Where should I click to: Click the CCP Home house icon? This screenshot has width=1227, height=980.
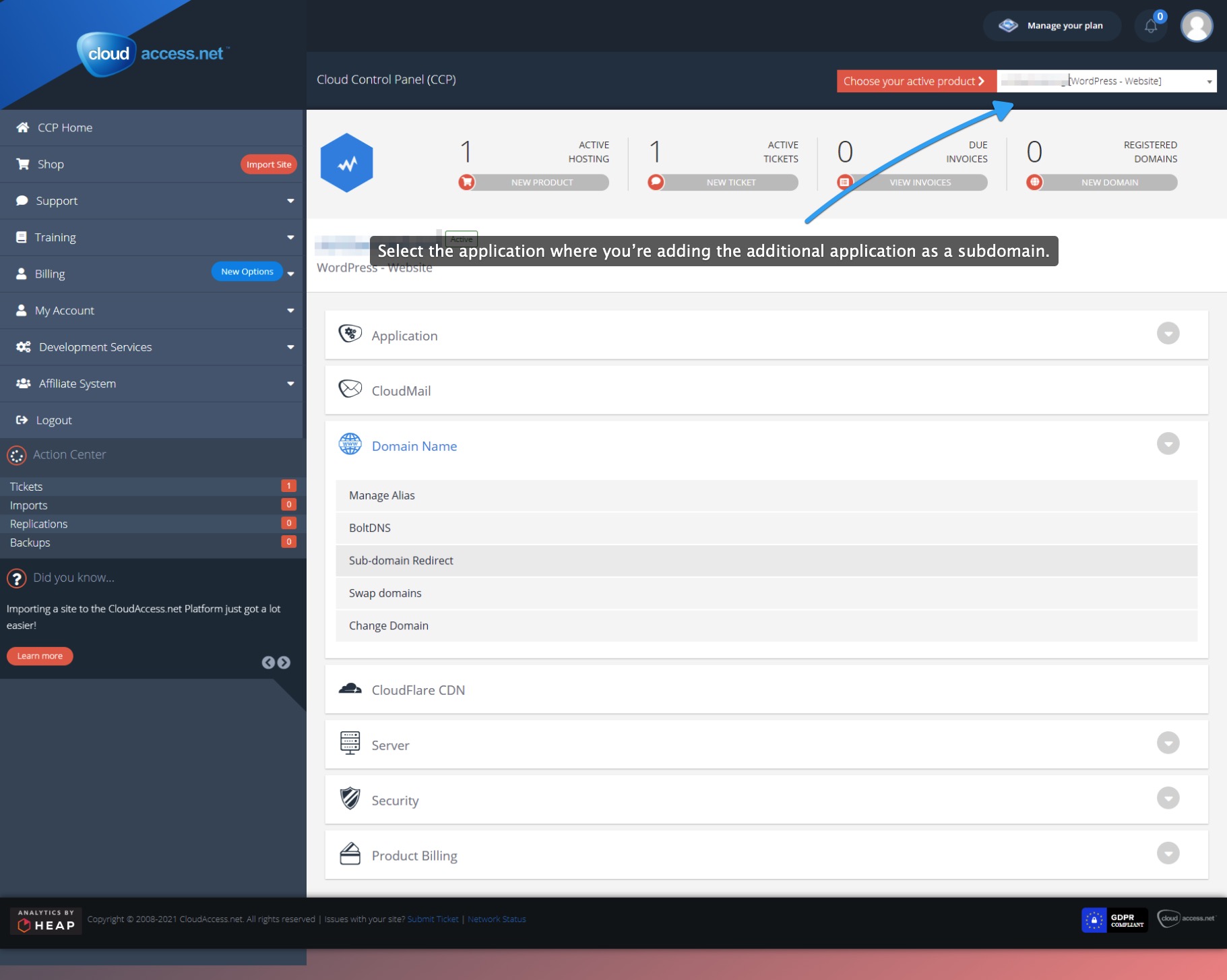tap(23, 127)
